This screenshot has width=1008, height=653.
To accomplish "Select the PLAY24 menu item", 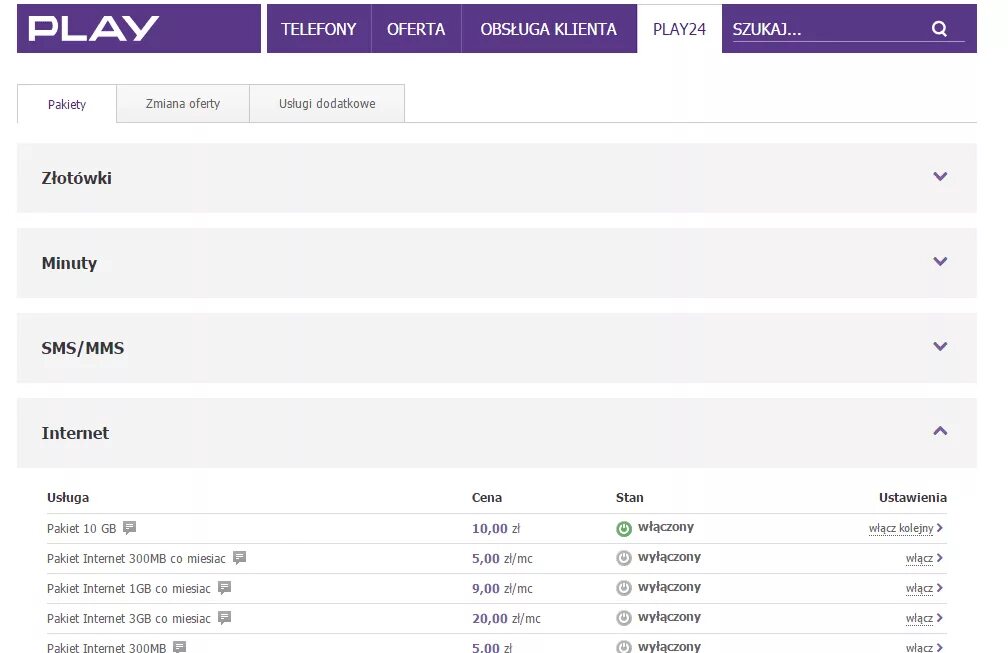I will (x=680, y=29).
